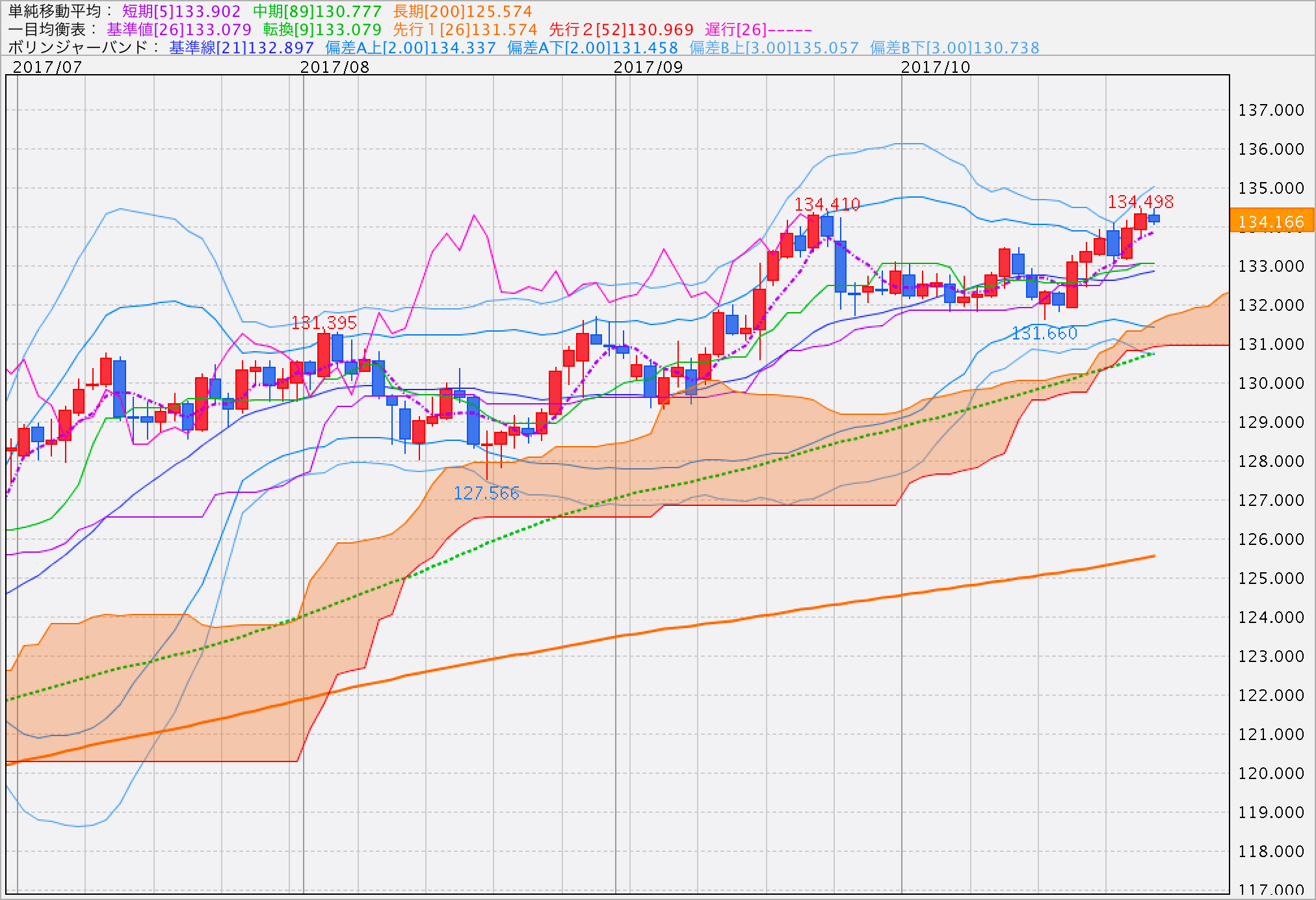
Task: Click the 127.000 price axis label
Action: (1271, 500)
